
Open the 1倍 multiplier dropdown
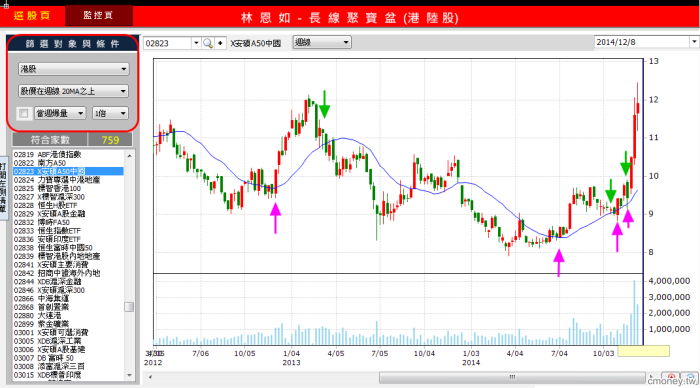110,113
